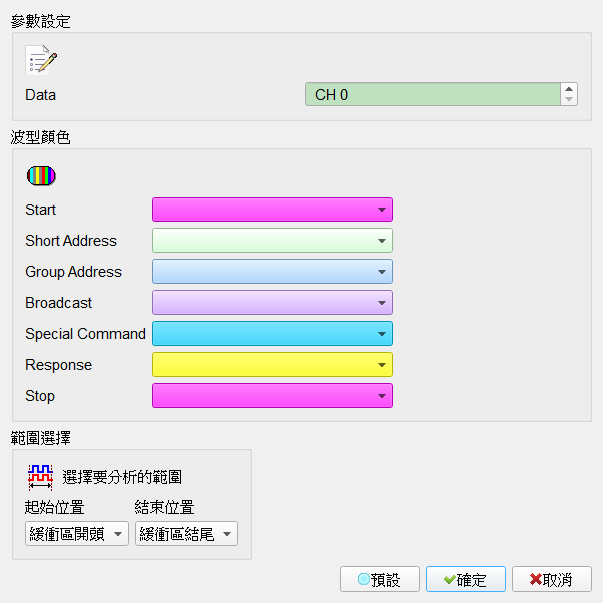The height and width of the screenshot is (603, 603).
Task: Click the range selection waveform icon
Action: (x=40, y=477)
